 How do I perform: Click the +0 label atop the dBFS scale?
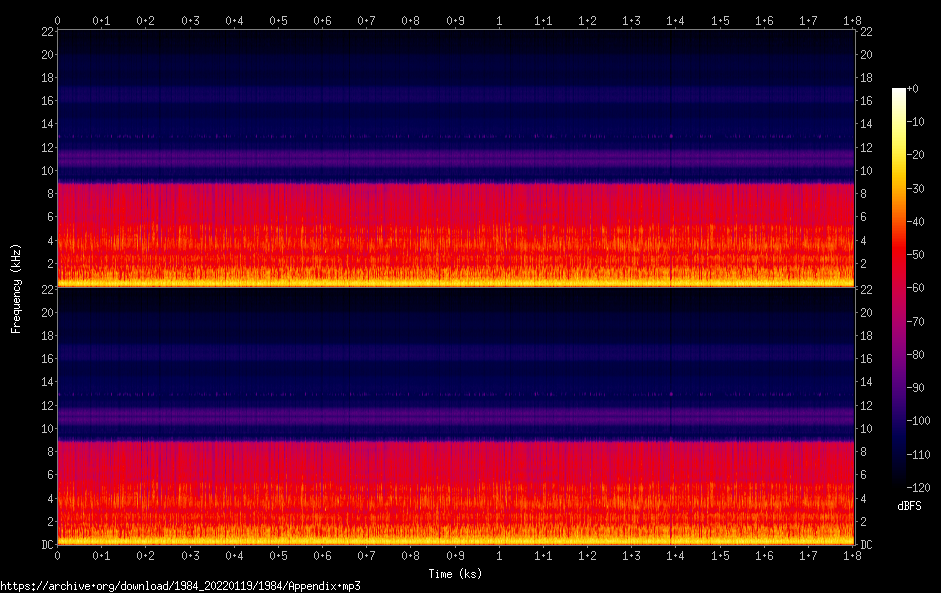(915, 90)
